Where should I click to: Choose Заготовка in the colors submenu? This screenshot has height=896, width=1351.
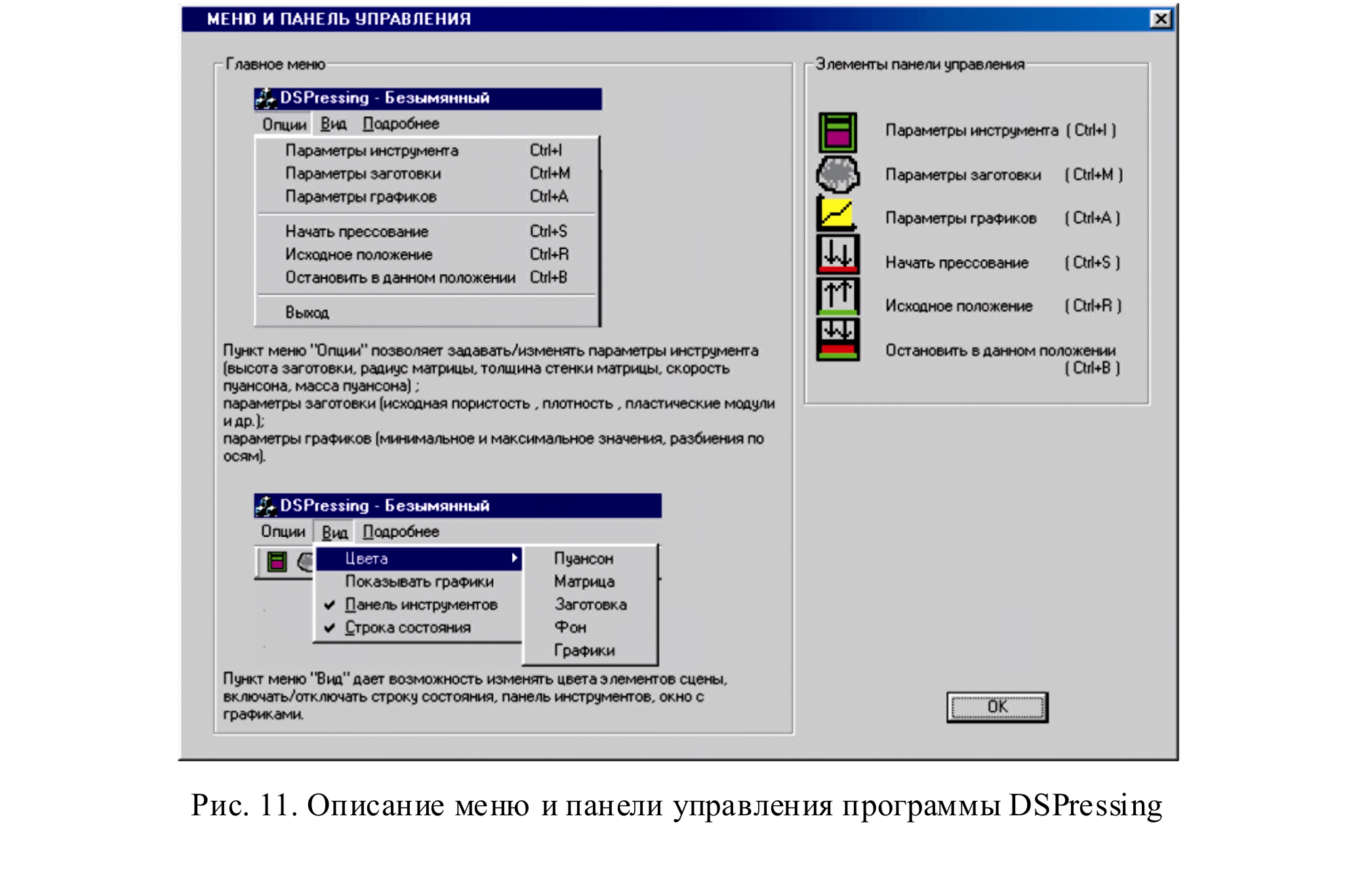590,604
